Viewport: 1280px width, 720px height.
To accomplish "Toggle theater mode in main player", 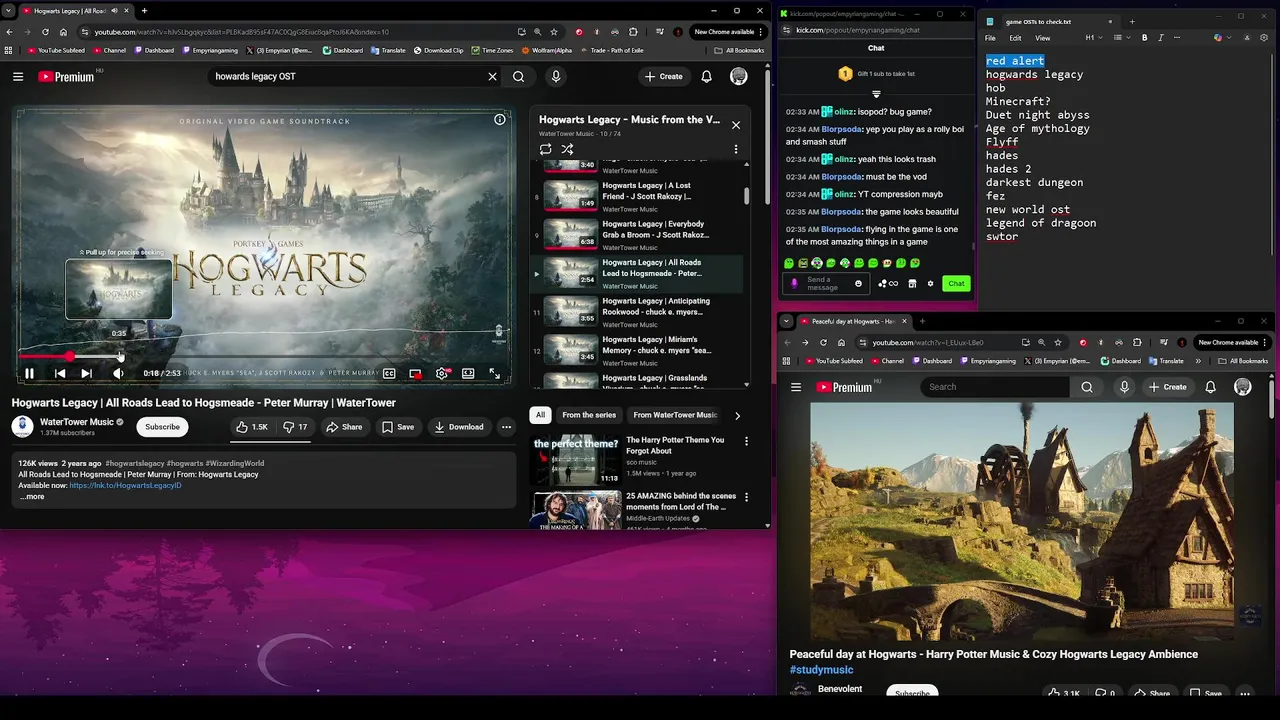I will [x=468, y=373].
